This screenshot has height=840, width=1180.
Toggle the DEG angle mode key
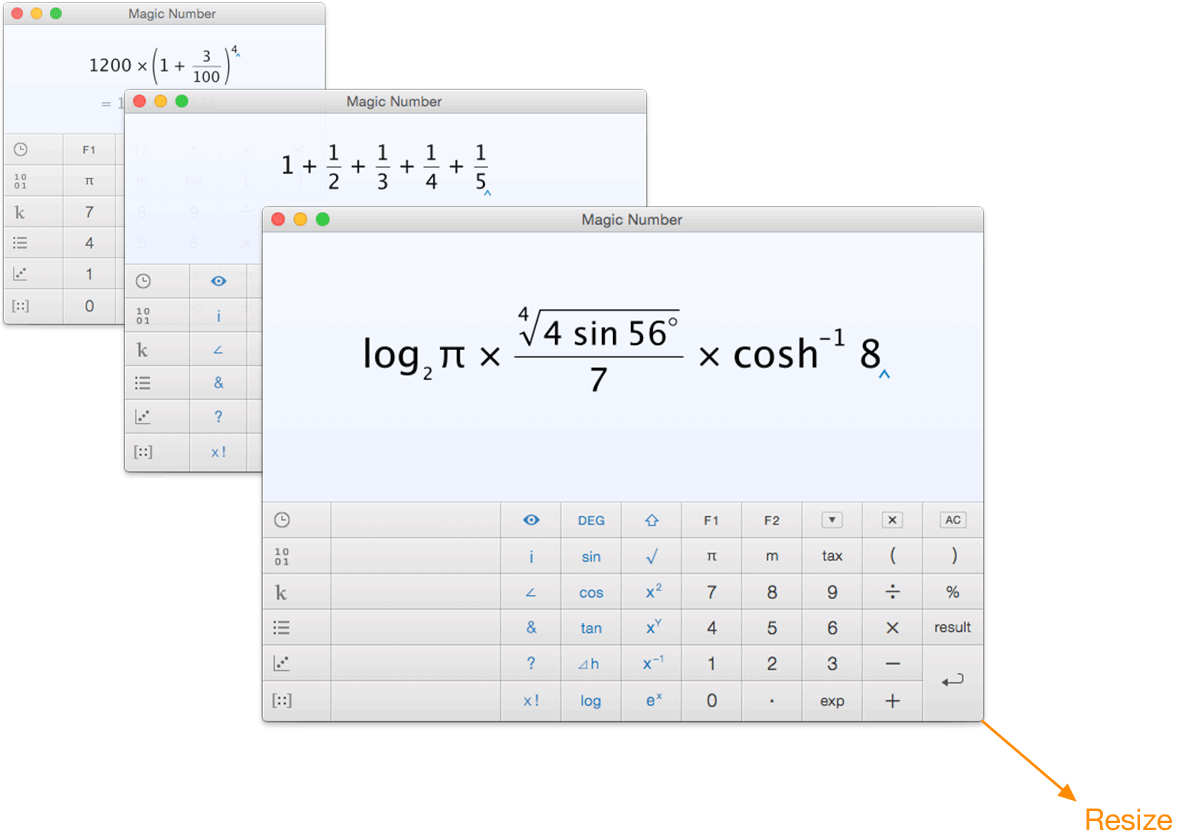pos(591,520)
